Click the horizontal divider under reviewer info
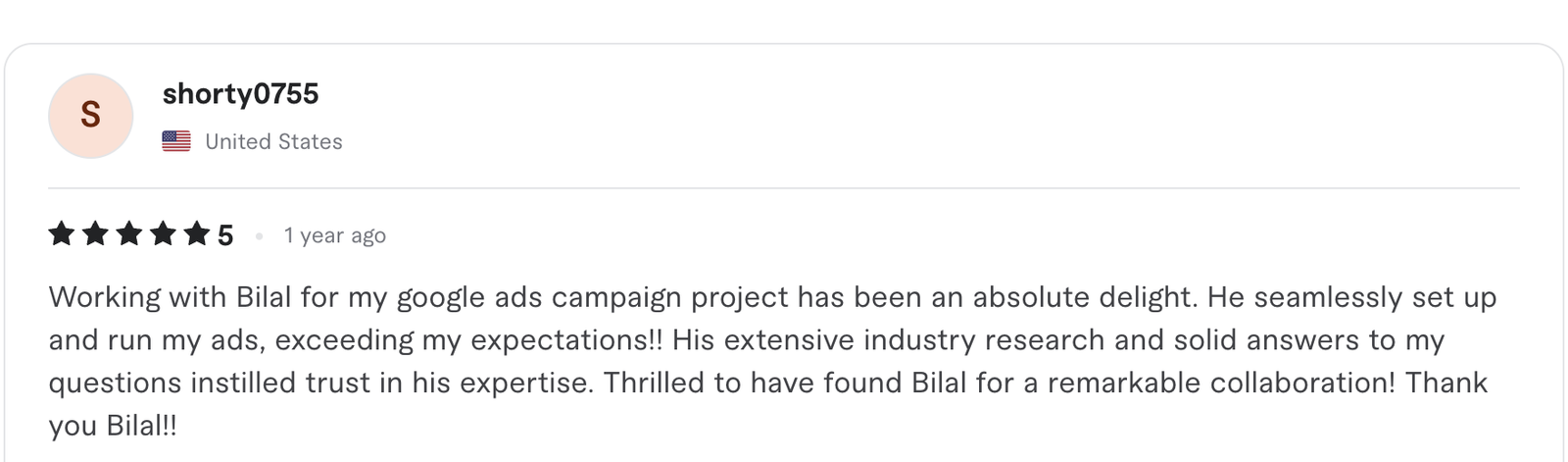This screenshot has height=462, width=1568. 784,187
